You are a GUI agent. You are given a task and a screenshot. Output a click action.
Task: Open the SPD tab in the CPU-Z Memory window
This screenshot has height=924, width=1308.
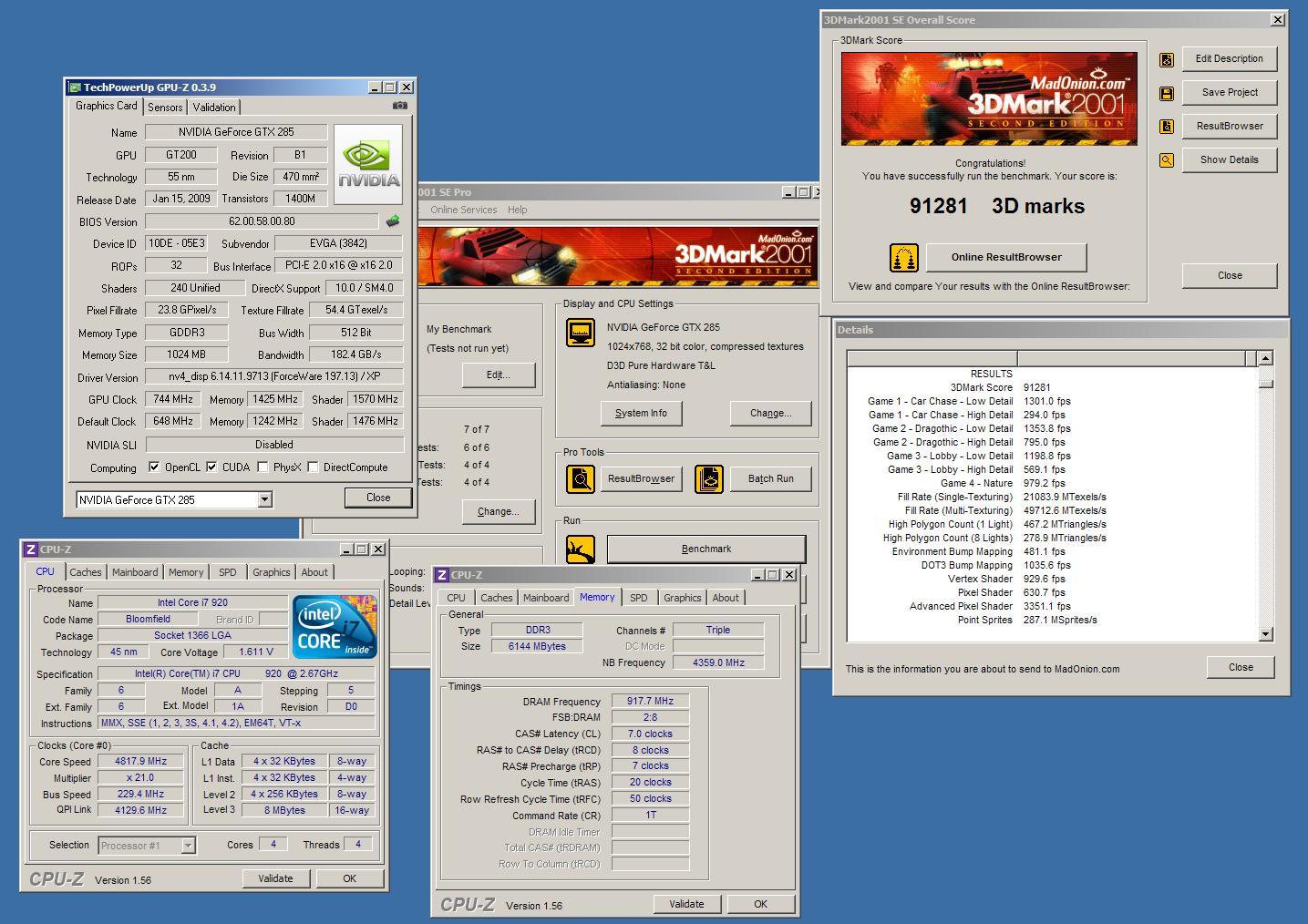click(639, 598)
